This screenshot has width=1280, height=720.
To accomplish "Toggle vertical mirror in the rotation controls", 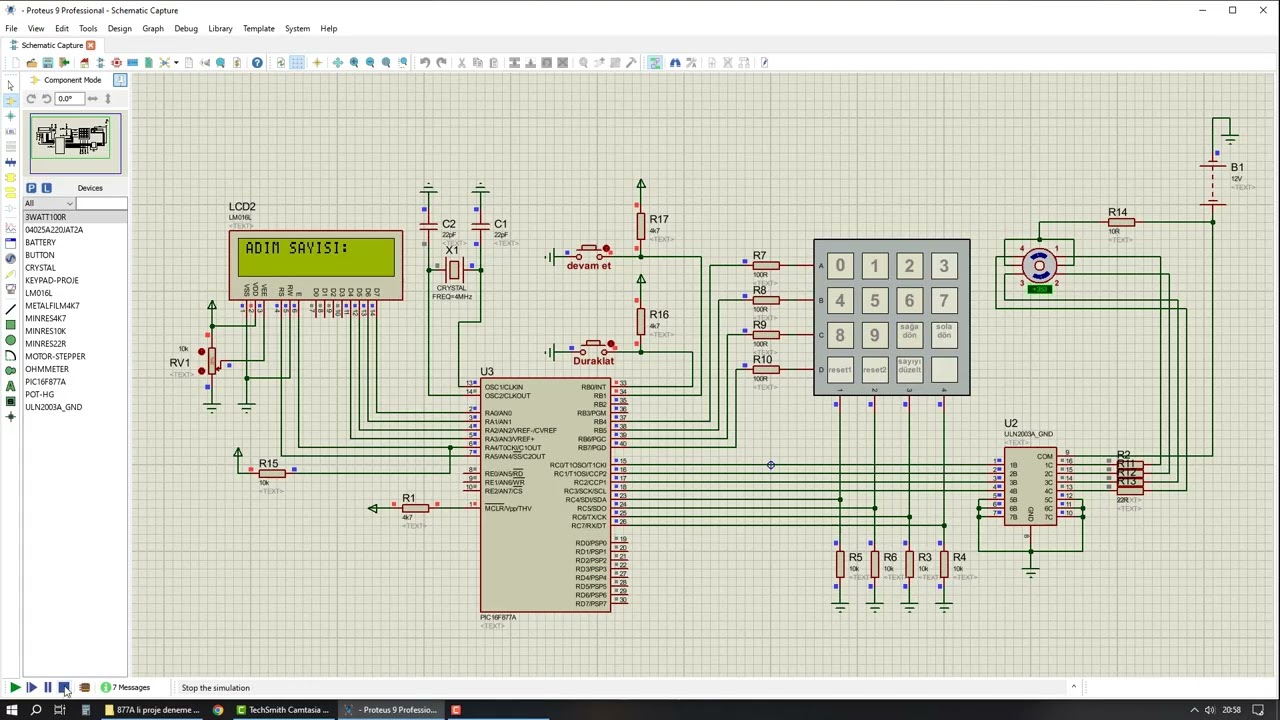I will tap(108, 98).
